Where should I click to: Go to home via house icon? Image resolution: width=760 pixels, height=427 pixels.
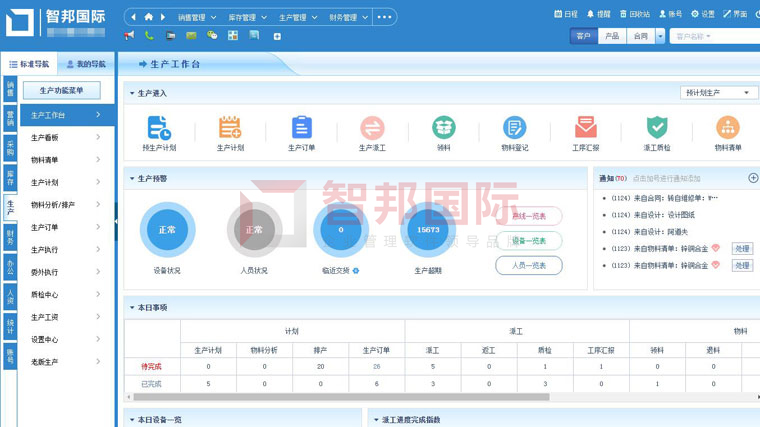(148, 17)
